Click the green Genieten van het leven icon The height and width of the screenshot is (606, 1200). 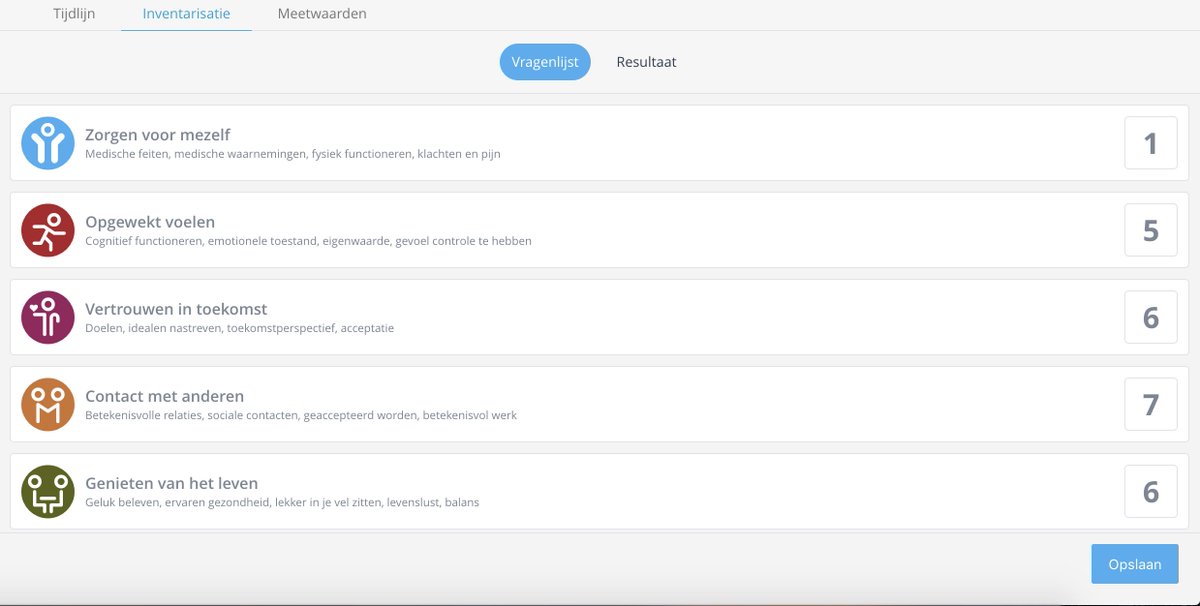coord(48,491)
